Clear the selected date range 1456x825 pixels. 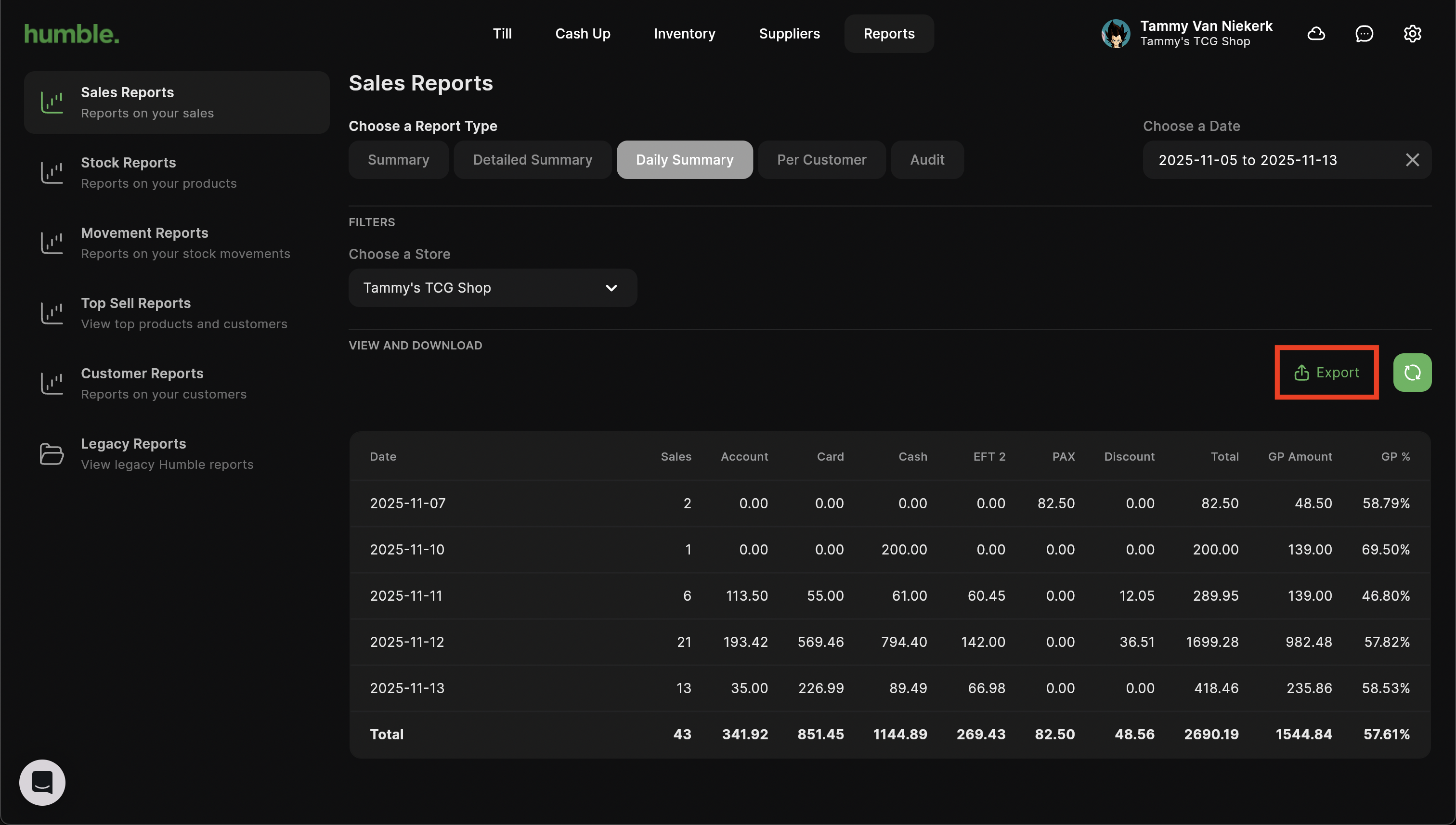click(1412, 160)
